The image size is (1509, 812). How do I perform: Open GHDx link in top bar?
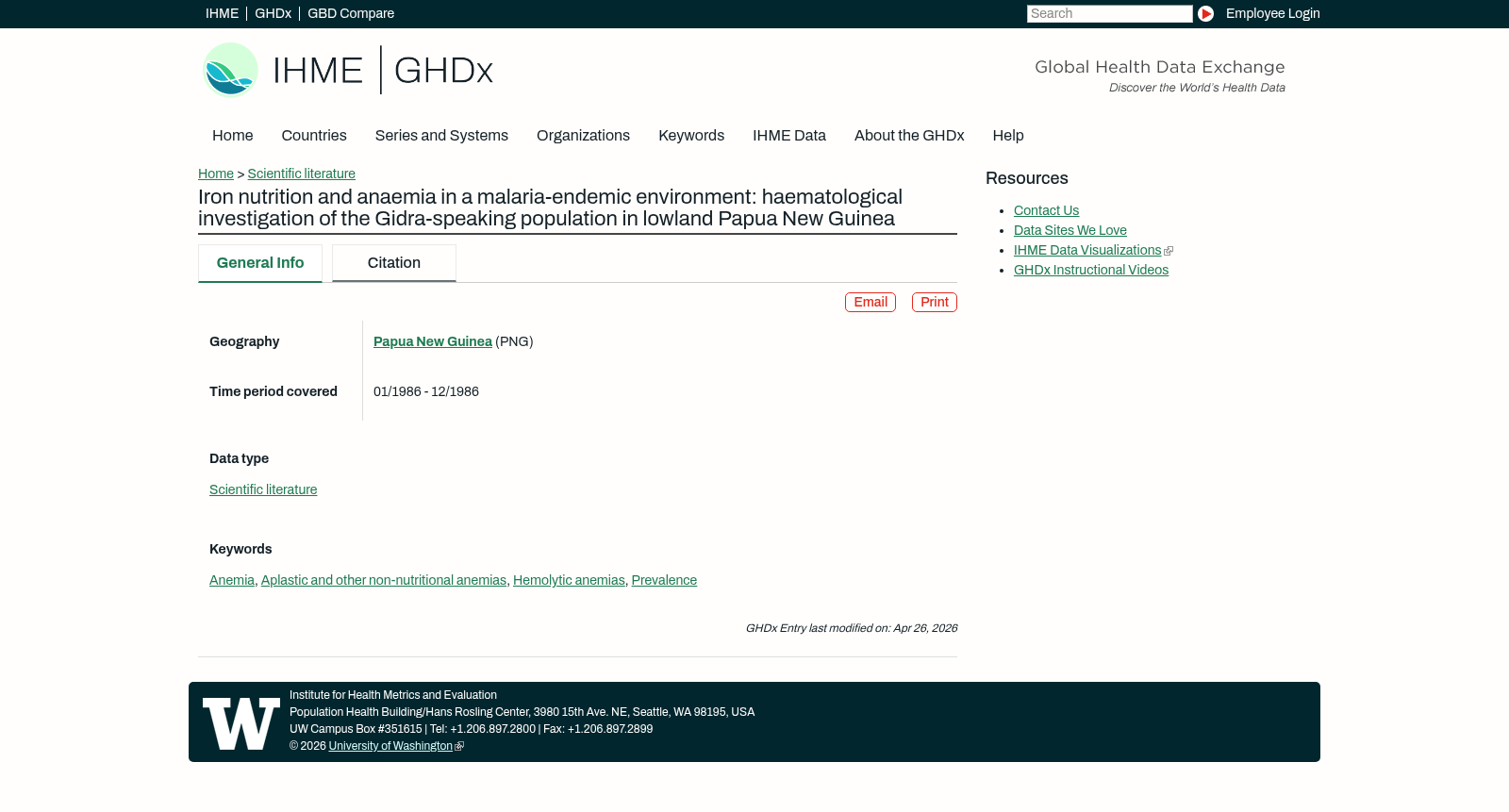[x=273, y=13]
